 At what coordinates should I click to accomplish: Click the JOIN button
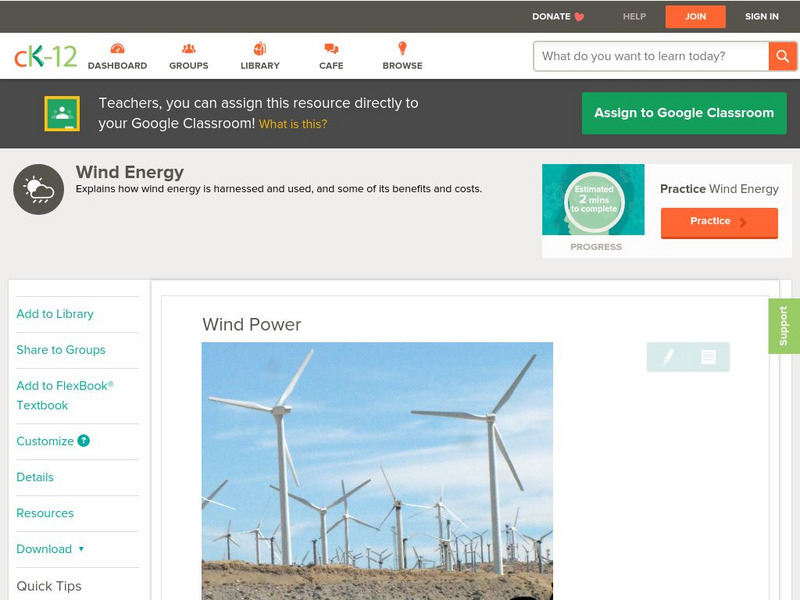[x=695, y=16]
